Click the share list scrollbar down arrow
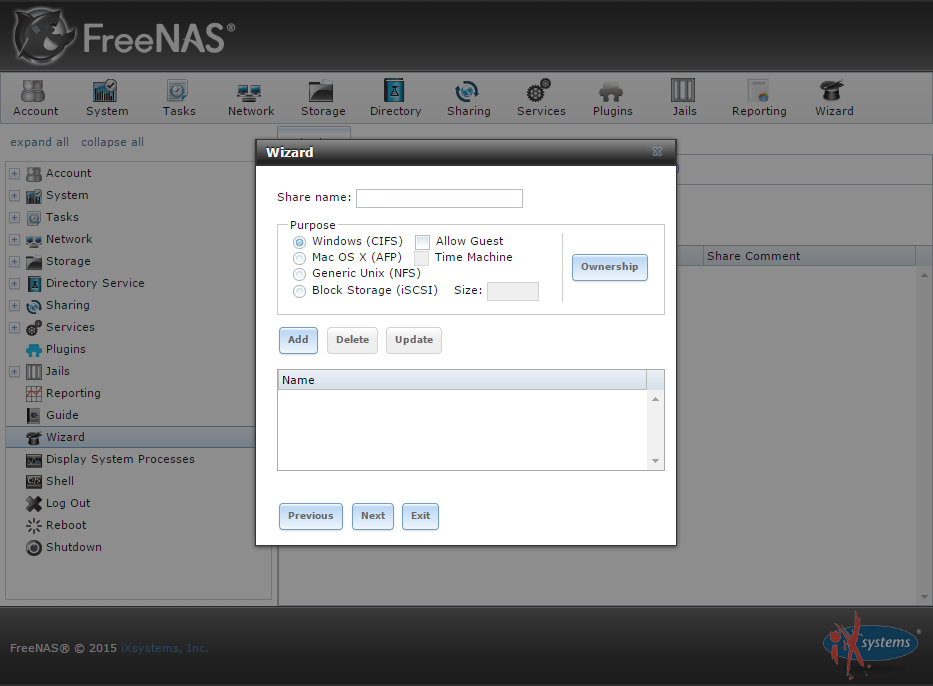The image size is (933, 686). click(655, 461)
